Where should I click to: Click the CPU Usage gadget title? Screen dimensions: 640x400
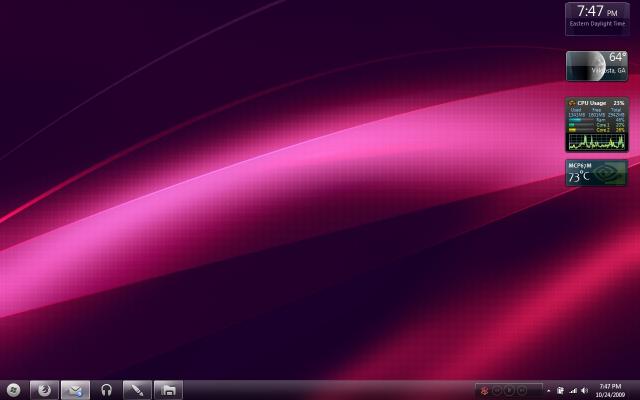click(591, 103)
